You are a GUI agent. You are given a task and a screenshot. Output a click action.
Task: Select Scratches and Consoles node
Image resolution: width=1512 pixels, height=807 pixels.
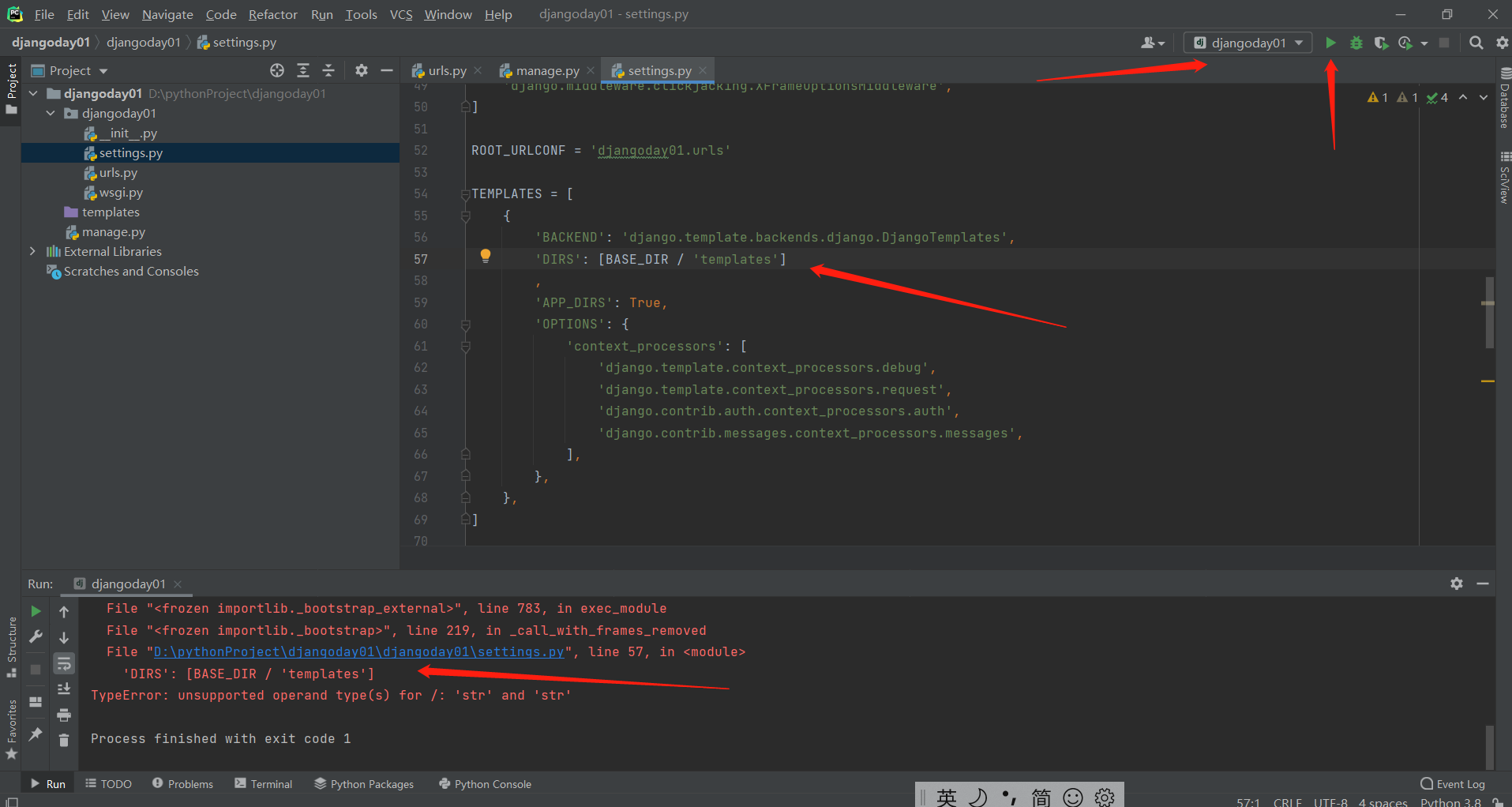[x=131, y=272]
